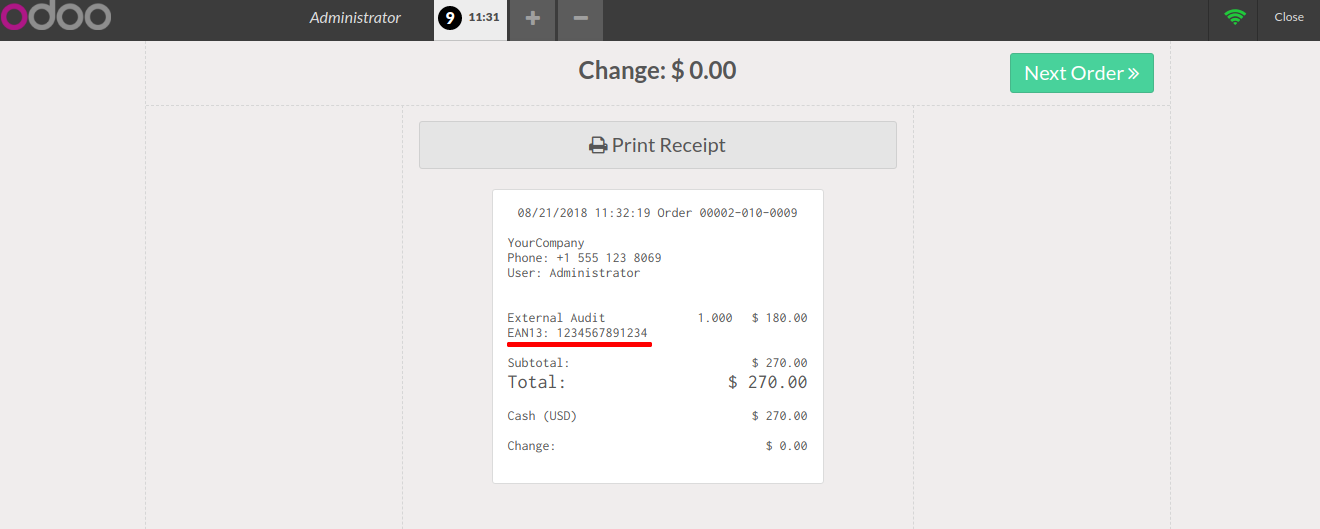Click the Change: $ 0.00 heading

click(657, 70)
